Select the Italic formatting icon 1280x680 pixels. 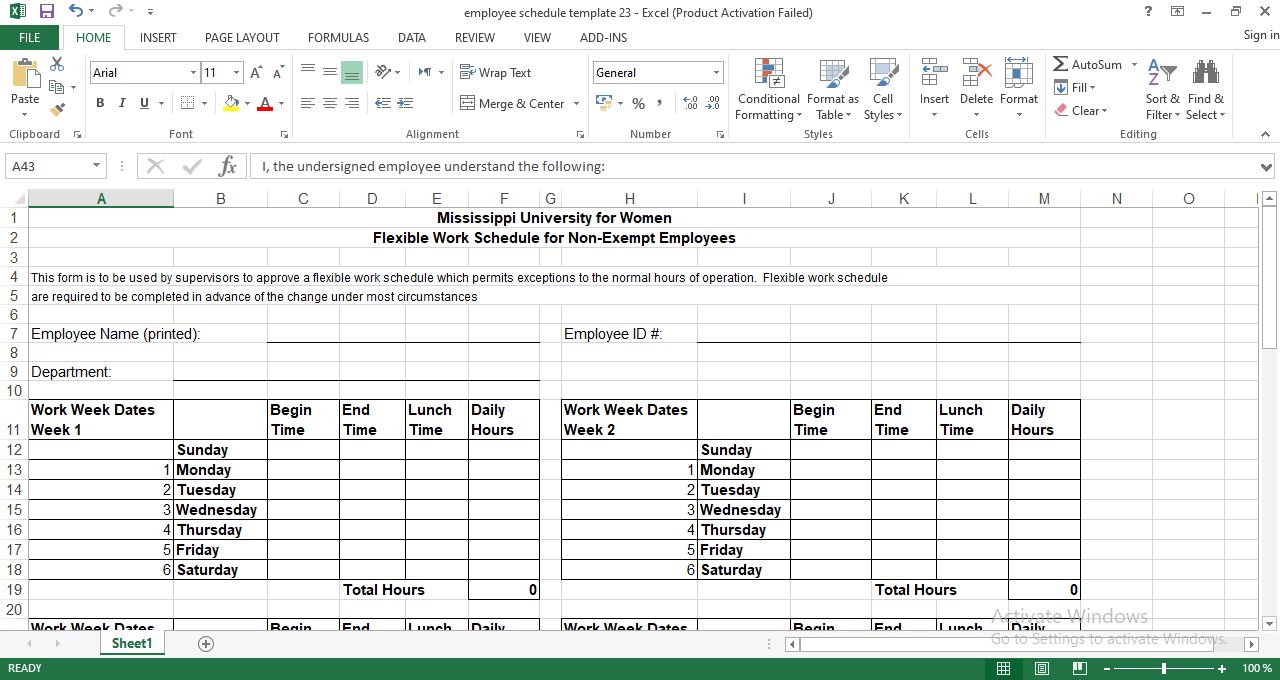(121, 103)
